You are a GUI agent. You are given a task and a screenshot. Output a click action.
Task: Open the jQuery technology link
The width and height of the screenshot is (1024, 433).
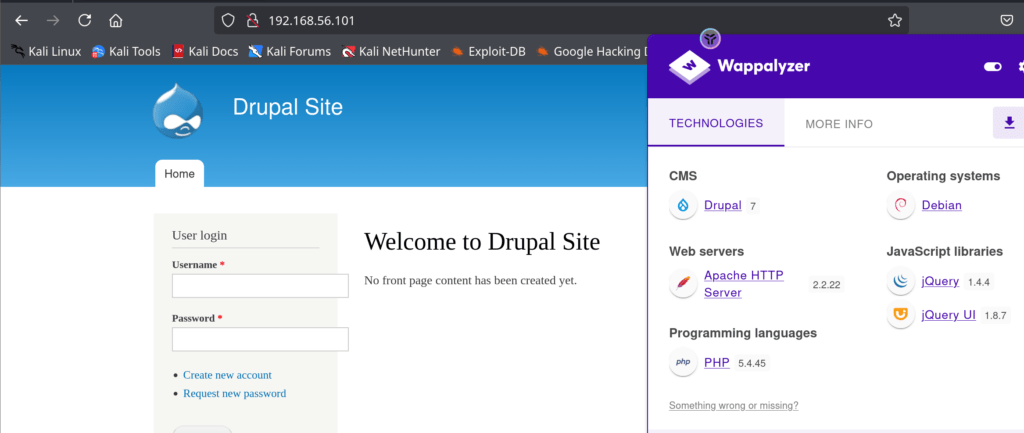tap(940, 281)
